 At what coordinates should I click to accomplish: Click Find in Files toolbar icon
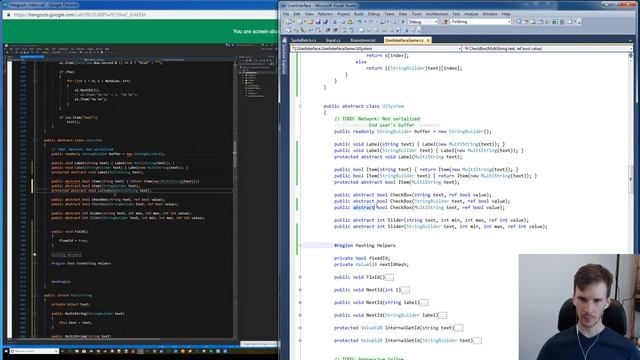[445, 22]
